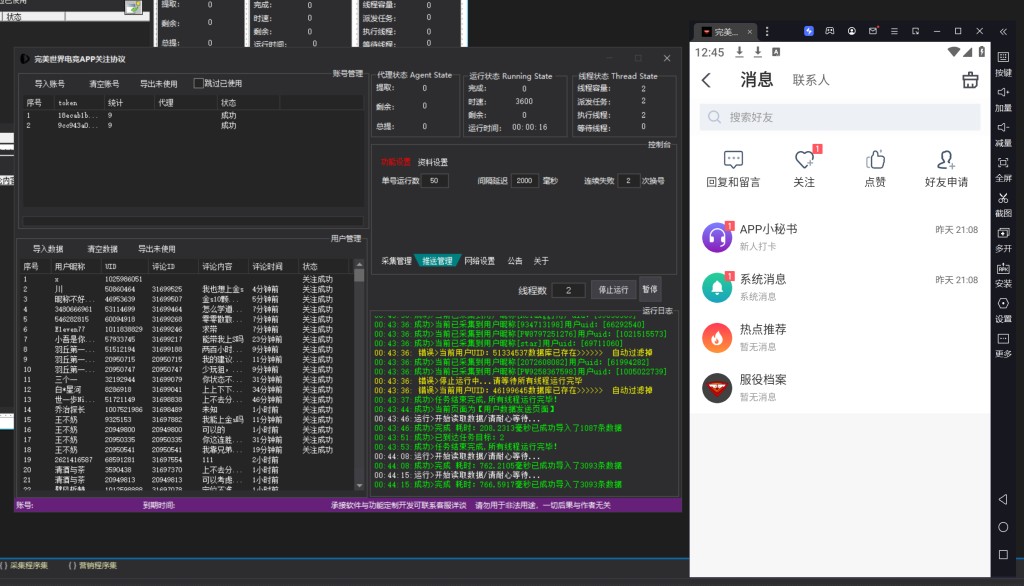Click the emulator 全屏 fullscreen icon
The image size is (1024, 586).
pos(1003,163)
